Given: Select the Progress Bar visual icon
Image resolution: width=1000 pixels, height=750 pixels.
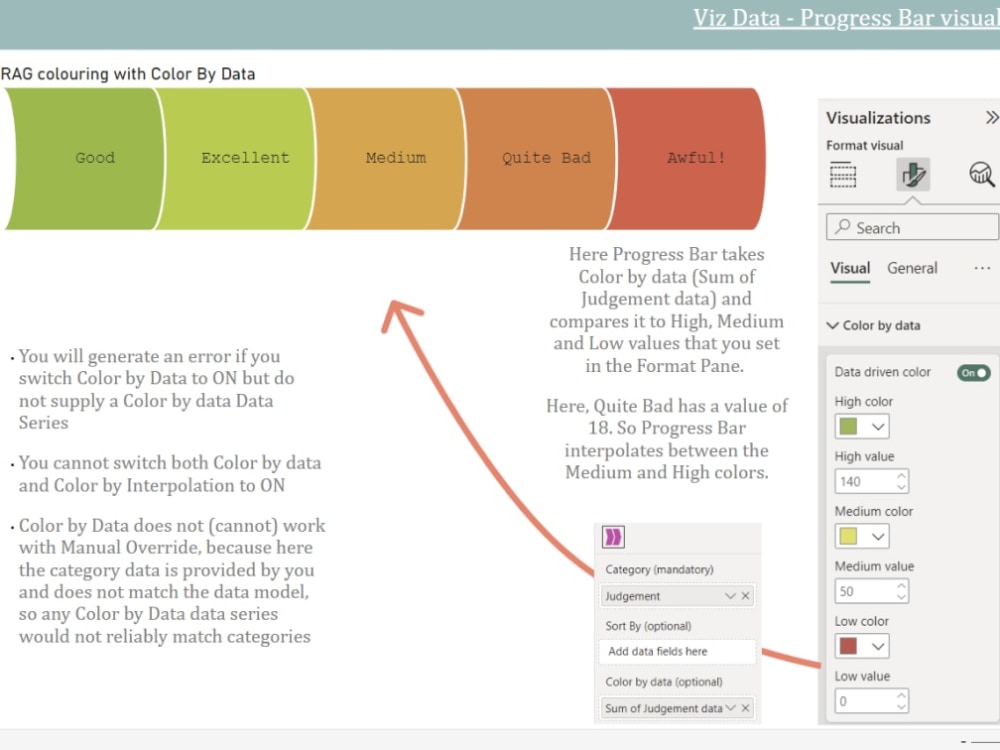Looking at the screenshot, I should (x=613, y=536).
